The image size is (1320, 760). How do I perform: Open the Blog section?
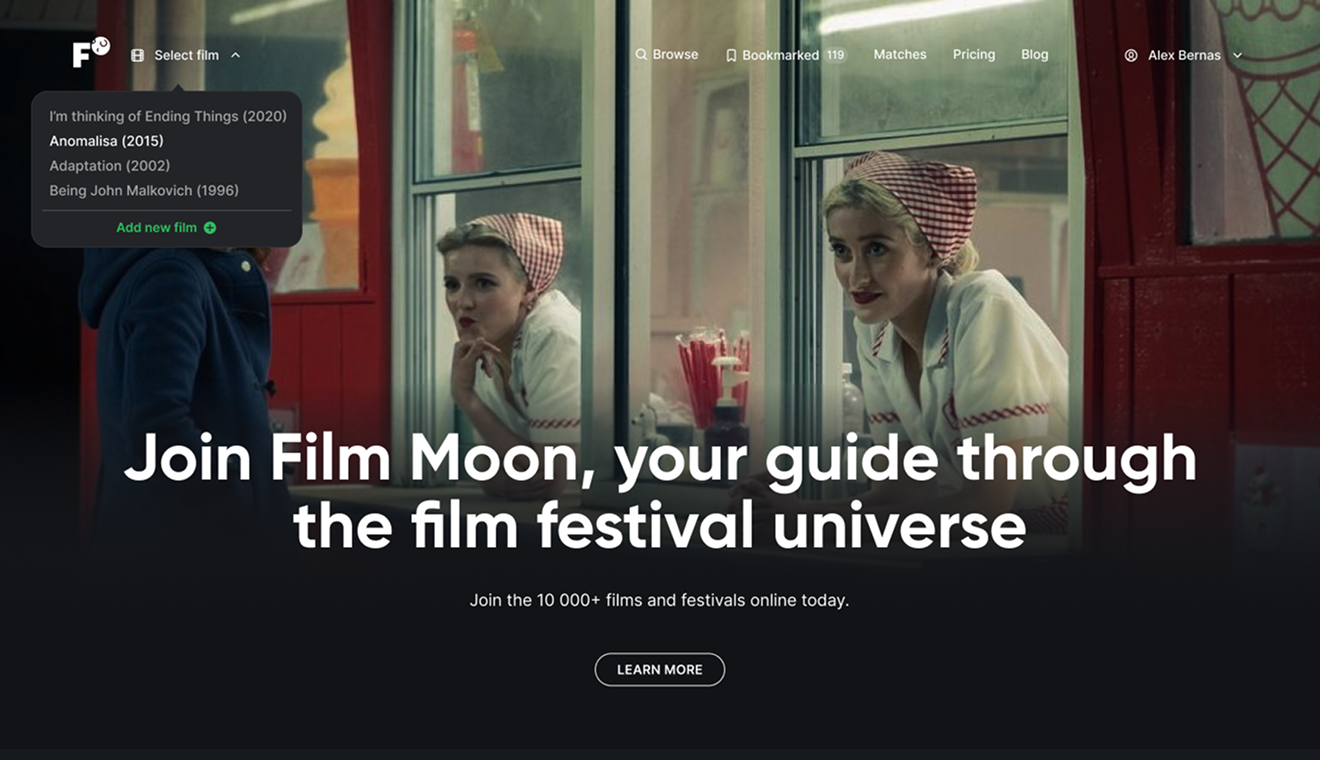[1034, 54]
